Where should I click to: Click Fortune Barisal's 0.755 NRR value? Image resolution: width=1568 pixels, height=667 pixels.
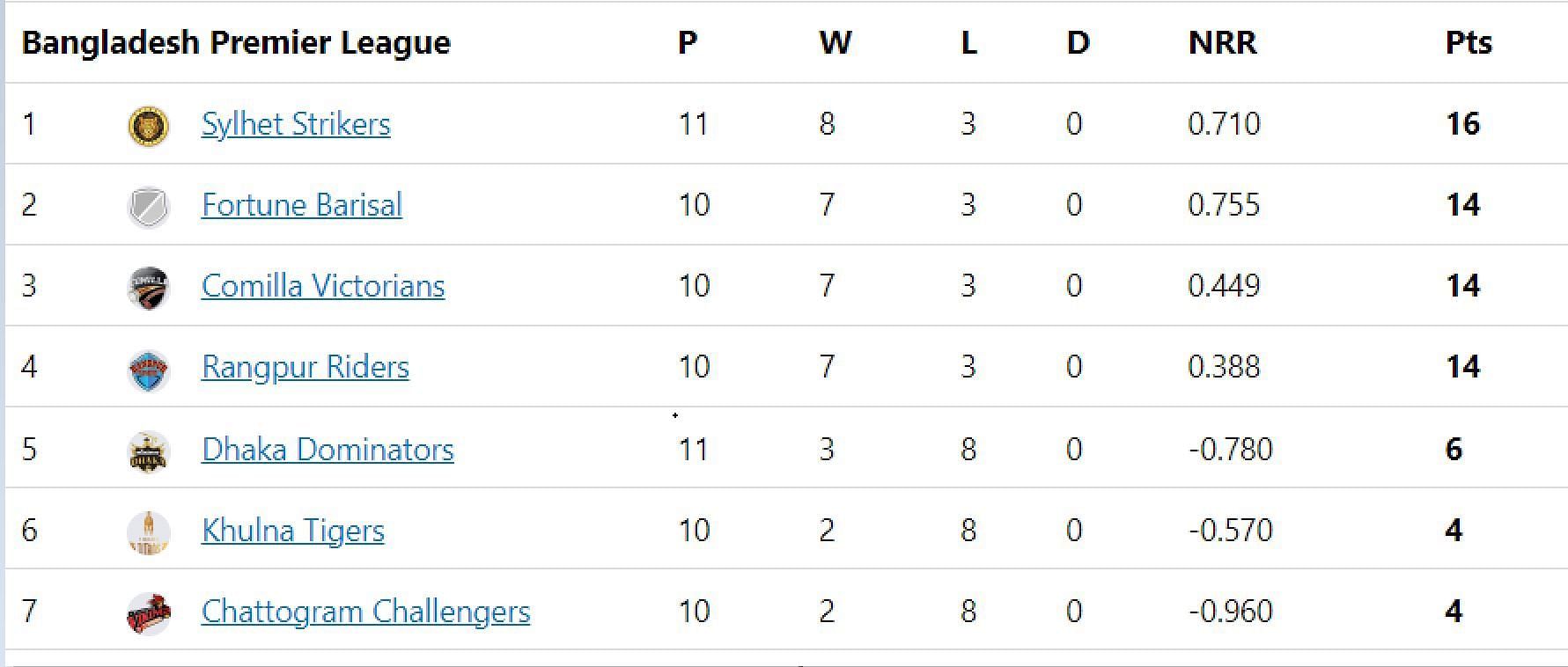coord(1224,205)
